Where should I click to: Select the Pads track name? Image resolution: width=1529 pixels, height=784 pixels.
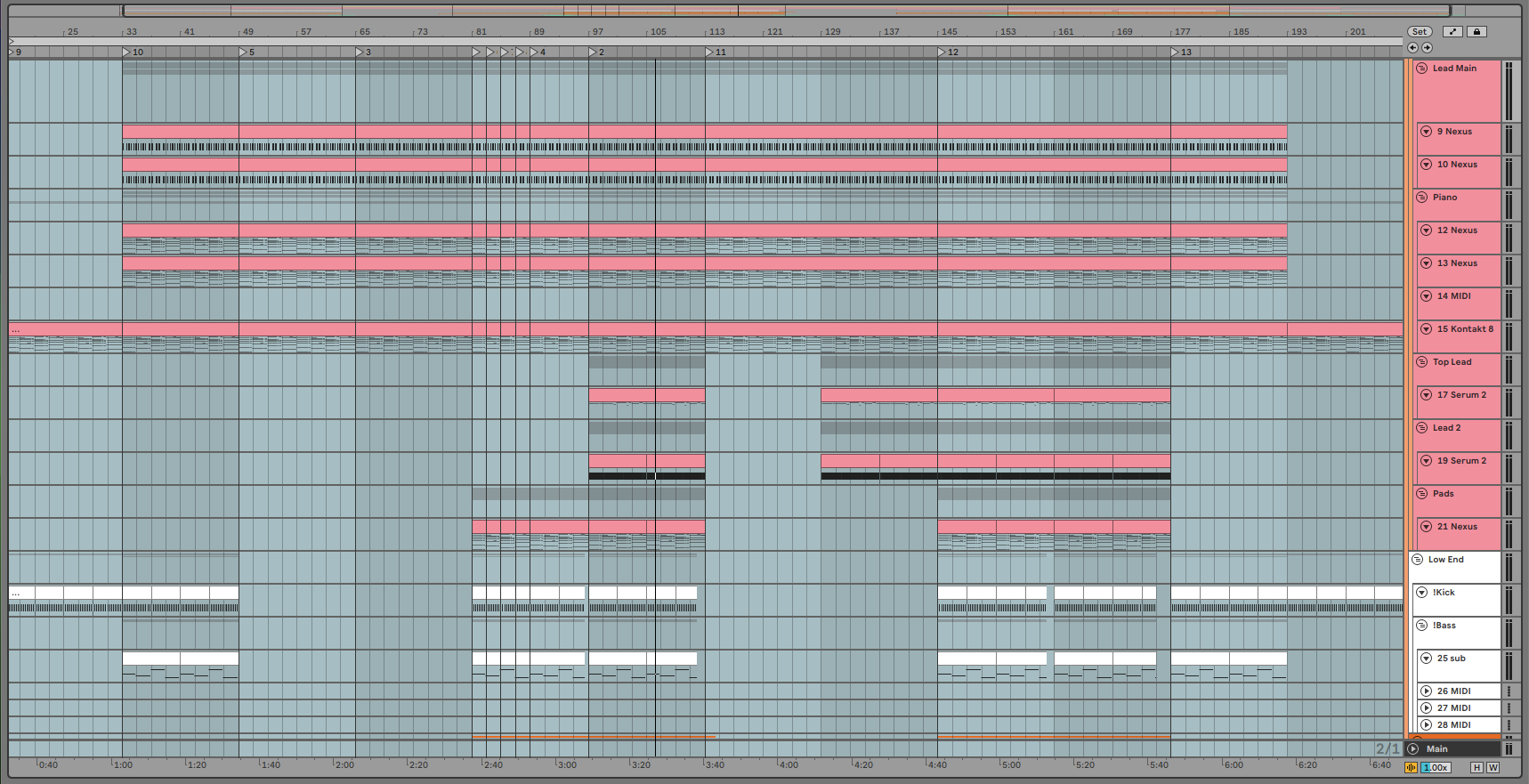click(1443, 494)
